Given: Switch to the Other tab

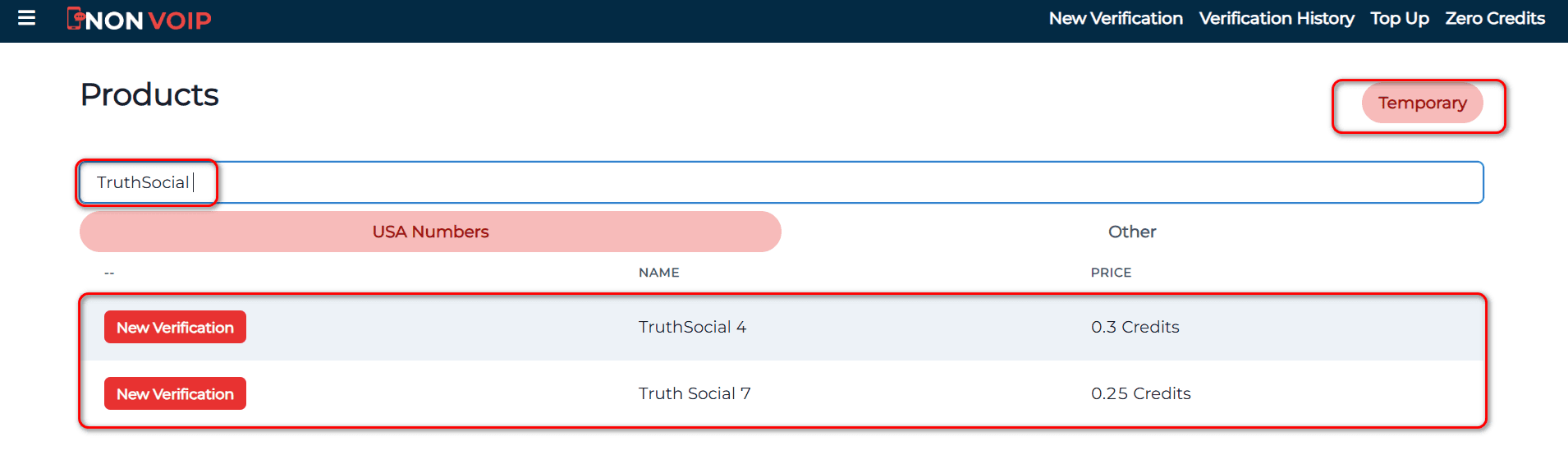Looking at the screenshot, I should click(x=1132, y=232).
